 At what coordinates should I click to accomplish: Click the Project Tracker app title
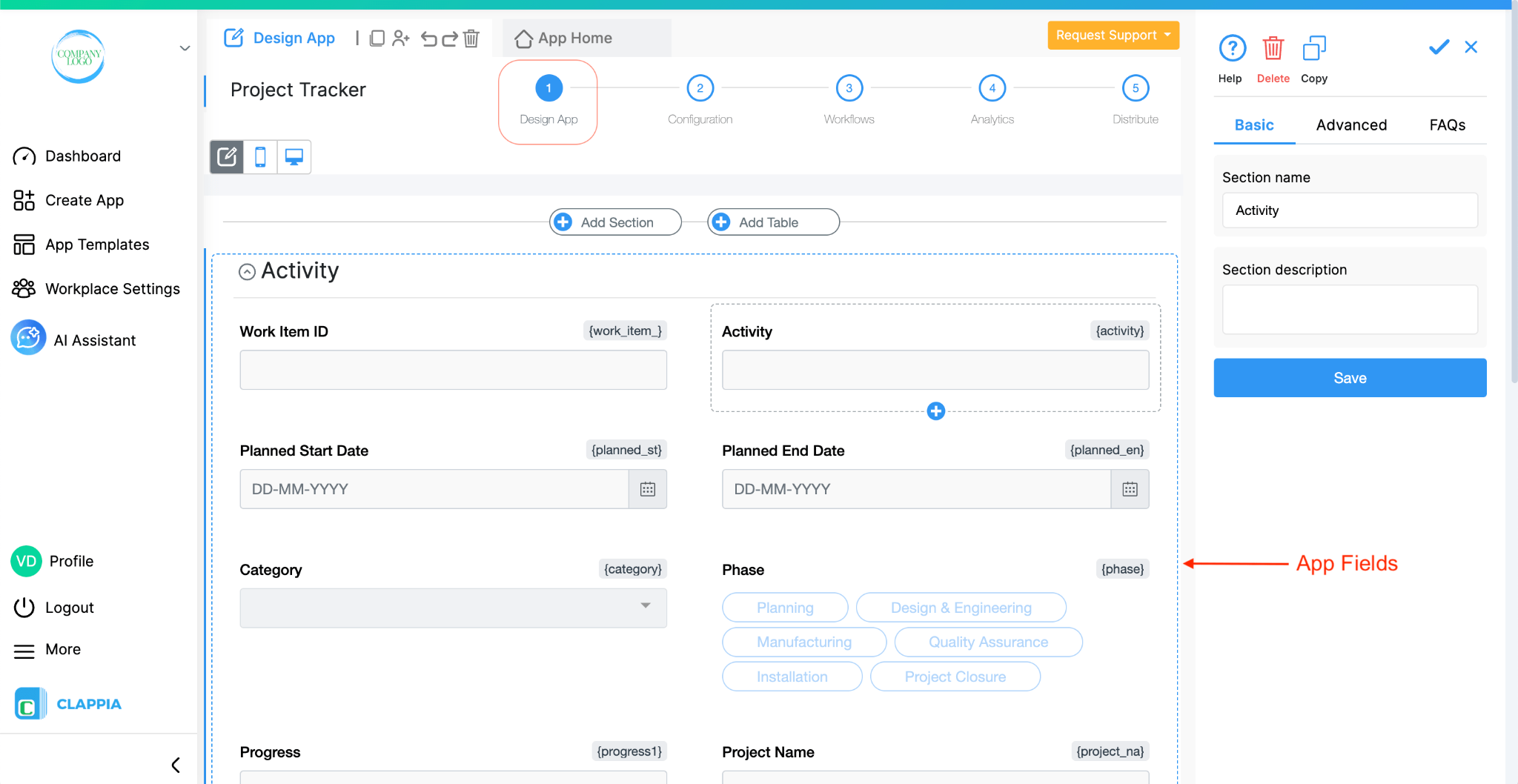298,90
